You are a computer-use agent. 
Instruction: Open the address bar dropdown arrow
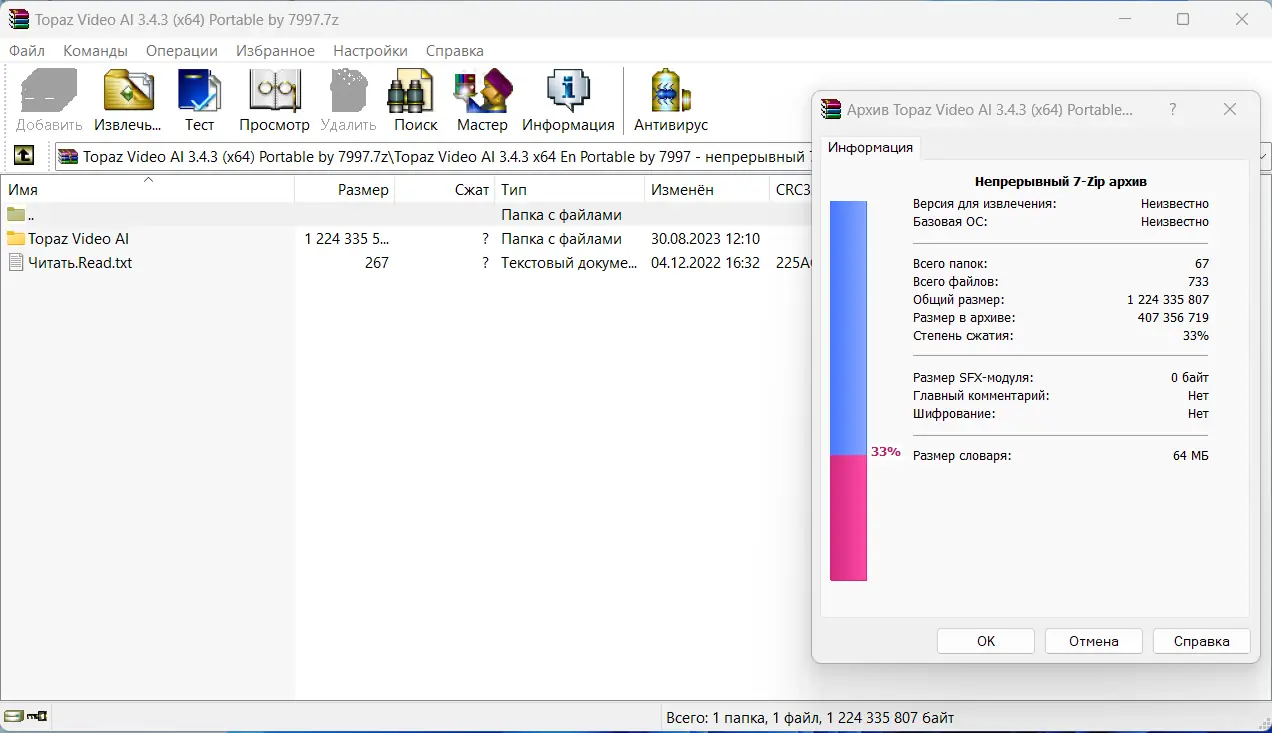(x=1262, y=156)
